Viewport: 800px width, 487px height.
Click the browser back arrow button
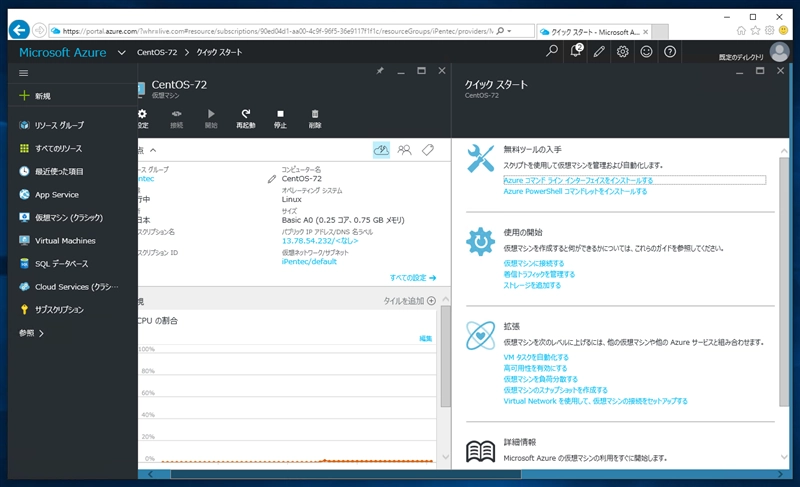tap(19, 30)
